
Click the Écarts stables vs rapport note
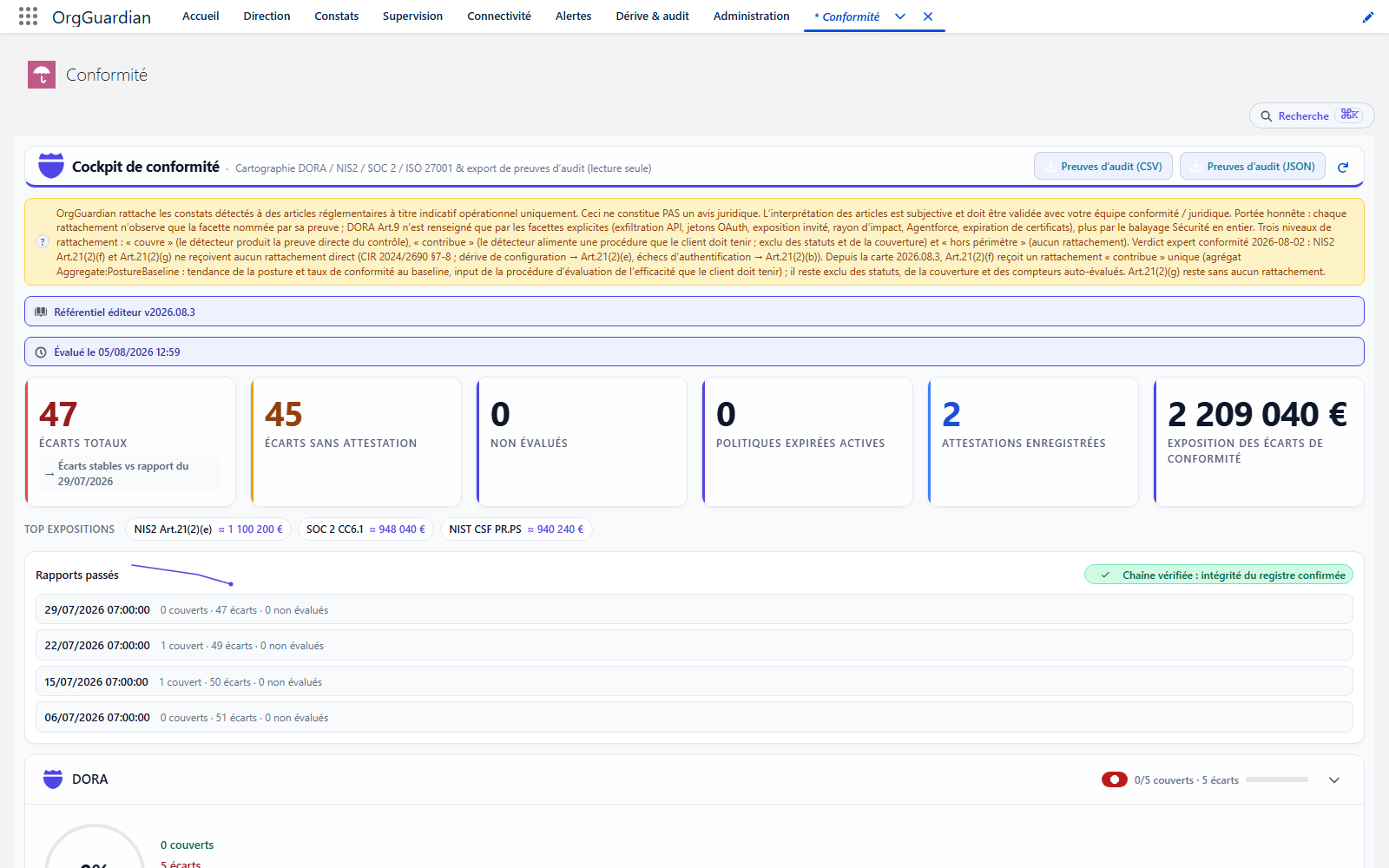(130, 473)
